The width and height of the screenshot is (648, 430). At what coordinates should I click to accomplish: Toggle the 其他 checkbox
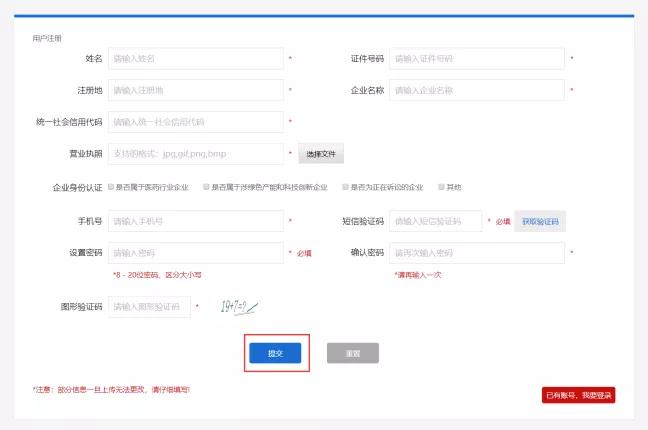441,187
